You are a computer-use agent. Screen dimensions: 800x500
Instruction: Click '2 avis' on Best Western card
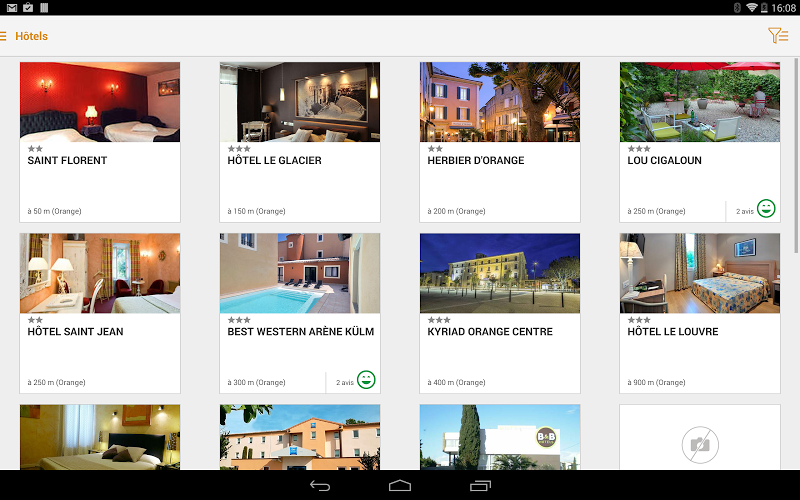[345, 383]
